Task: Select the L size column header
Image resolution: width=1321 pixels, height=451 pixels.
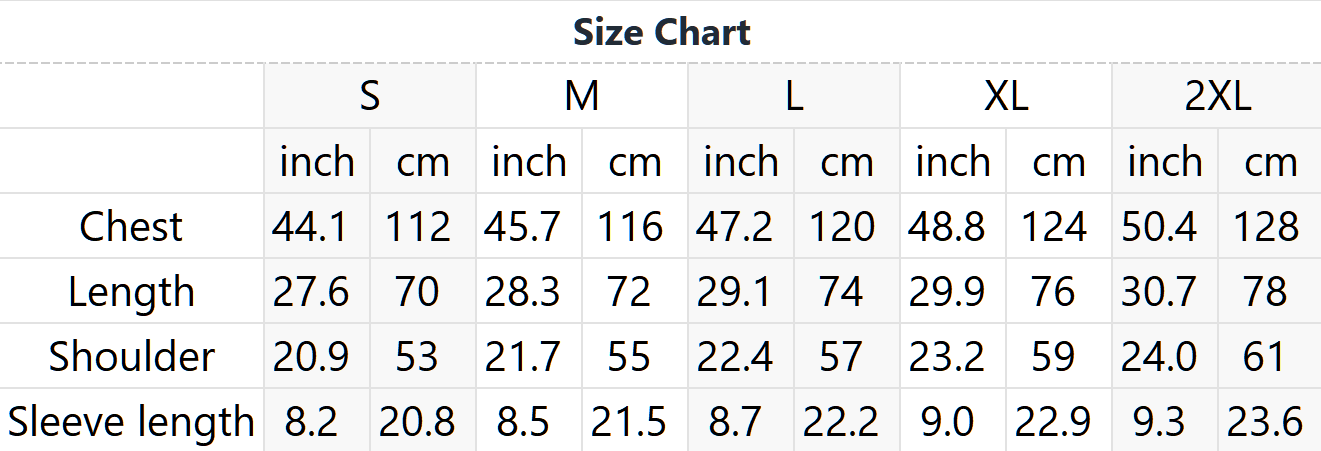Action: coord(794,96)
